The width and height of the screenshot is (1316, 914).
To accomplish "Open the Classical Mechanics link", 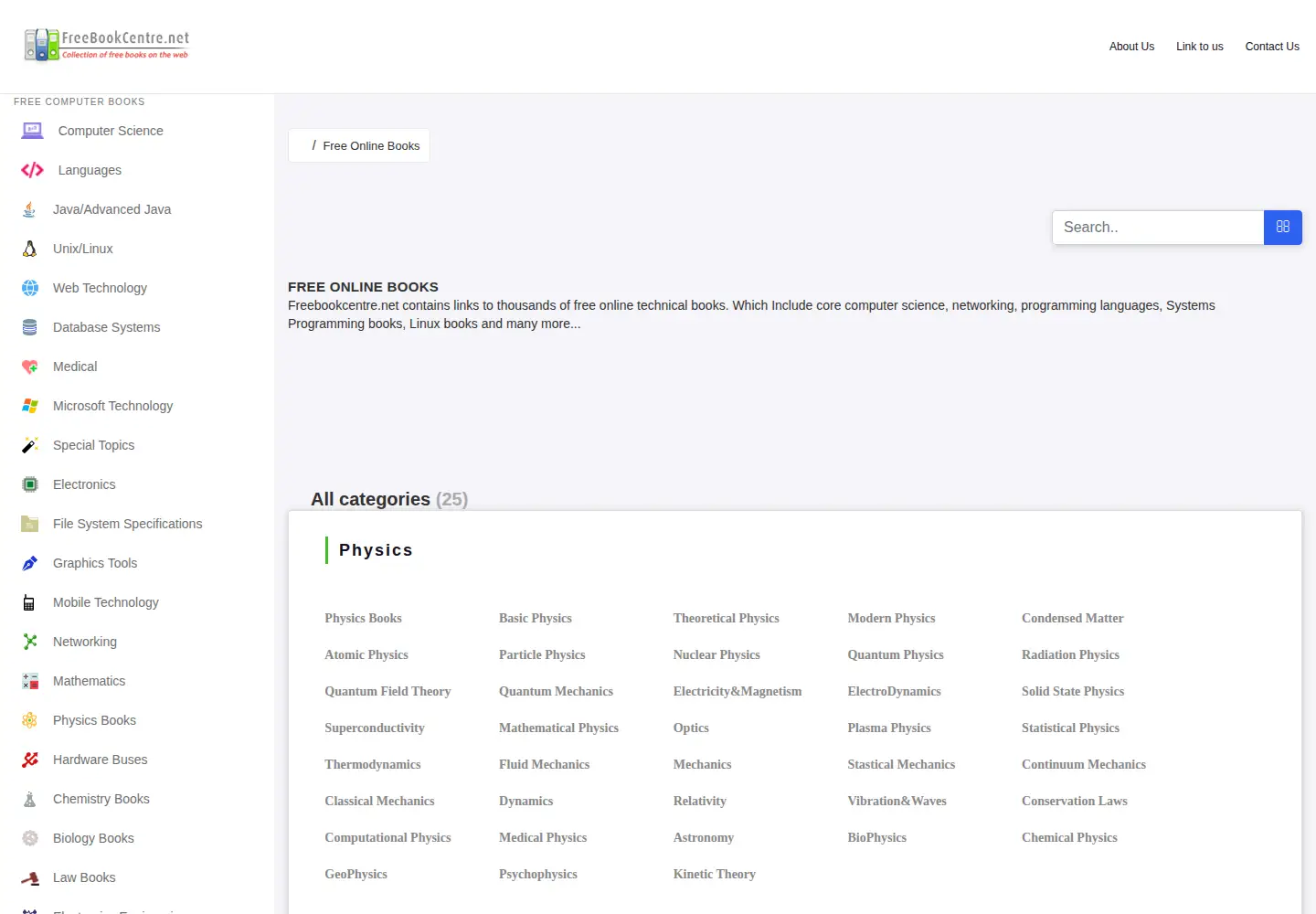I will point(379,801).
